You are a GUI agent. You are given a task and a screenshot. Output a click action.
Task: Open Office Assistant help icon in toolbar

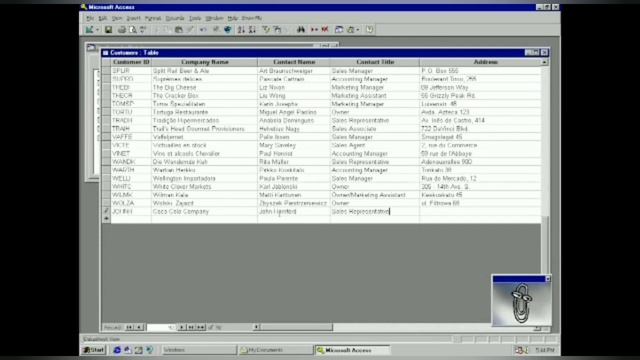tap(369, 30)
